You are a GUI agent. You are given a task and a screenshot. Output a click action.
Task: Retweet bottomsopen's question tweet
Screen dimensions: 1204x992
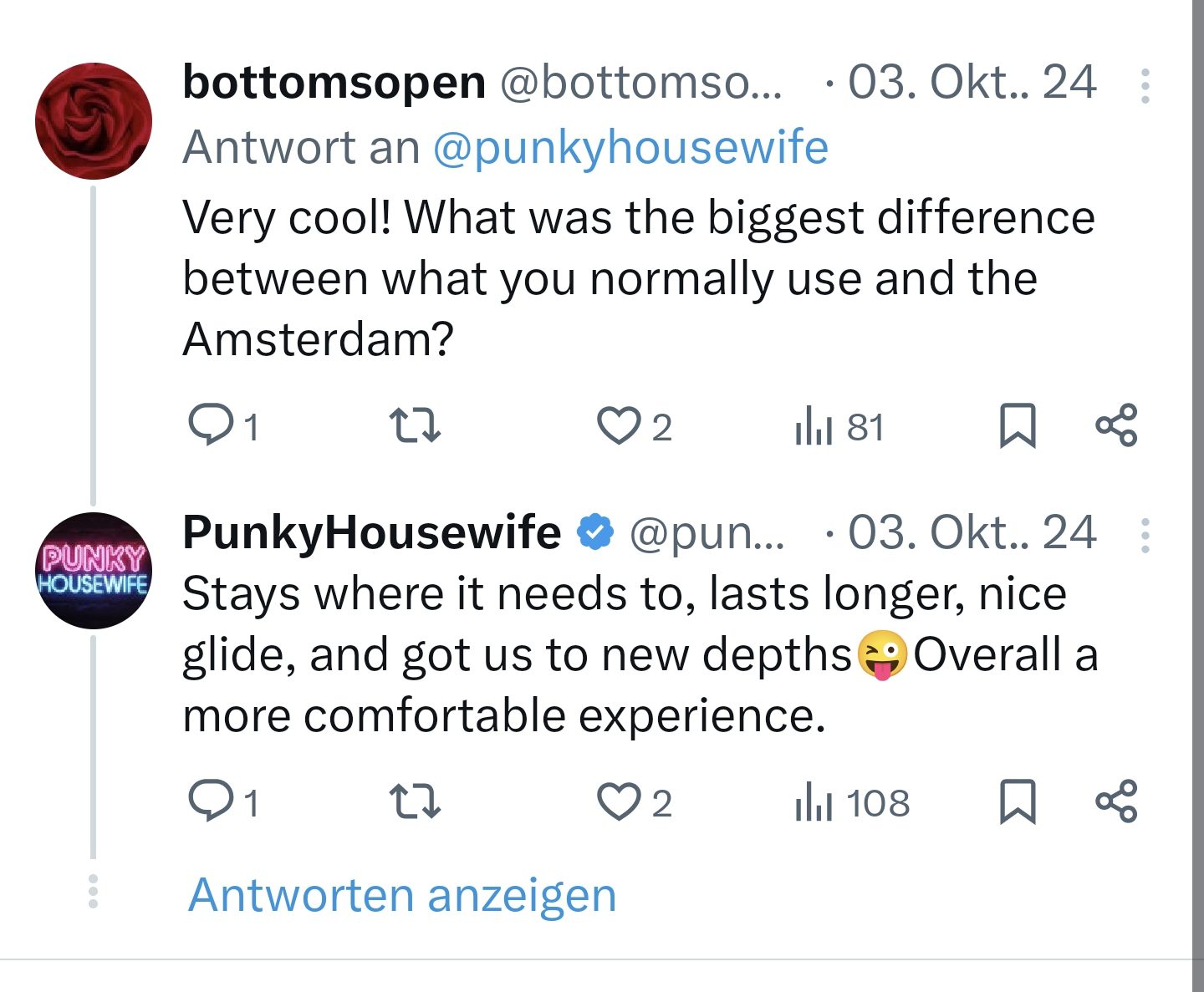416,425
